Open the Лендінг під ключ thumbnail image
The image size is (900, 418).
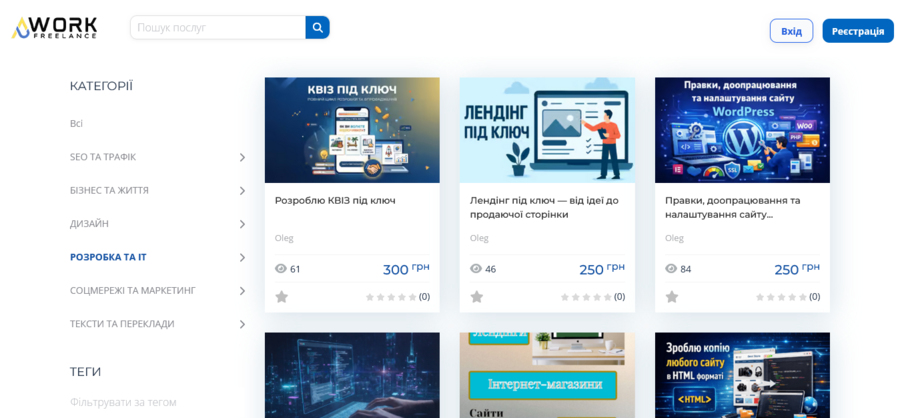(x=547, y=130)
